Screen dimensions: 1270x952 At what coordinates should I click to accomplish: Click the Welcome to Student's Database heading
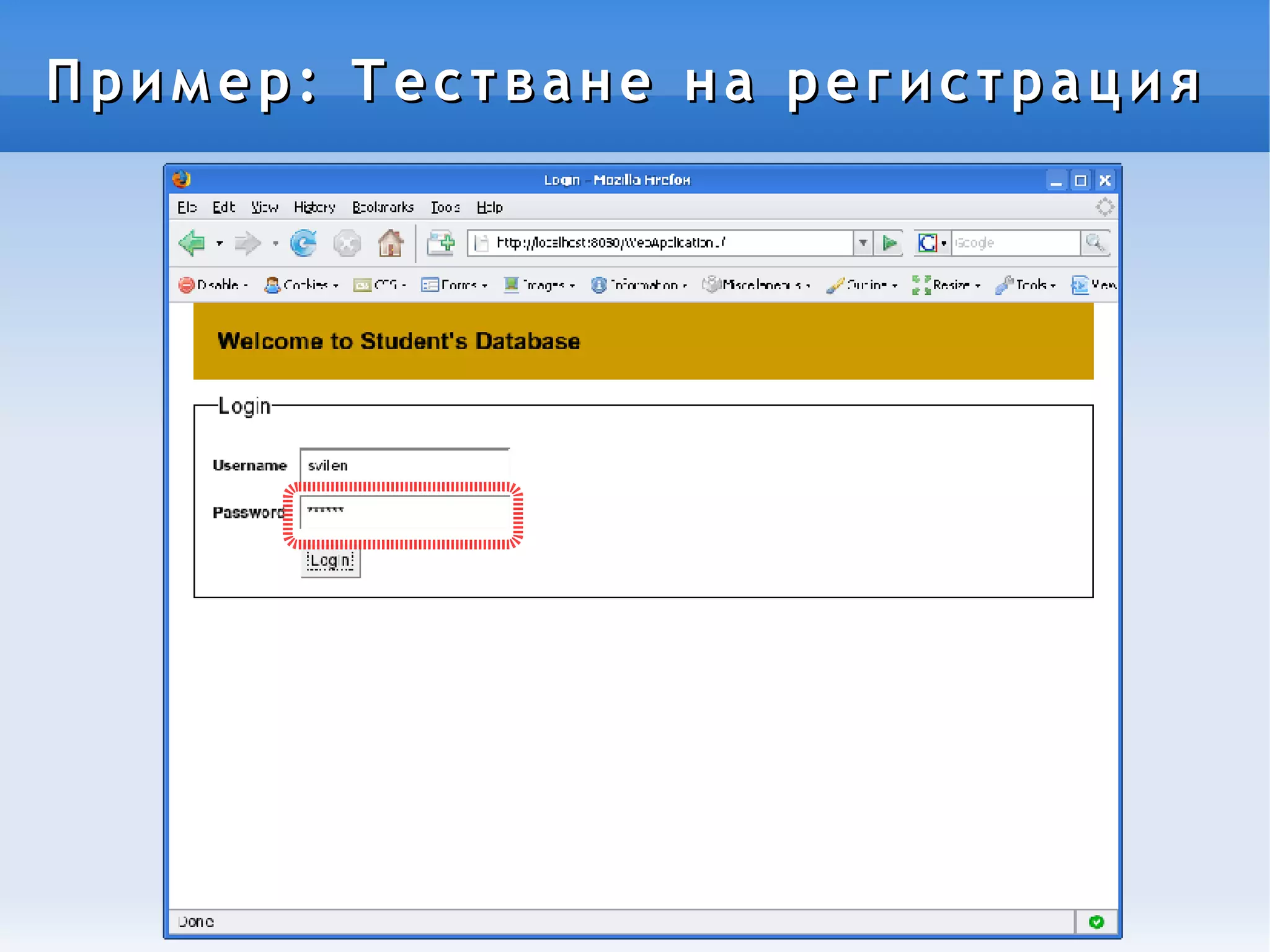pos(399,341)
